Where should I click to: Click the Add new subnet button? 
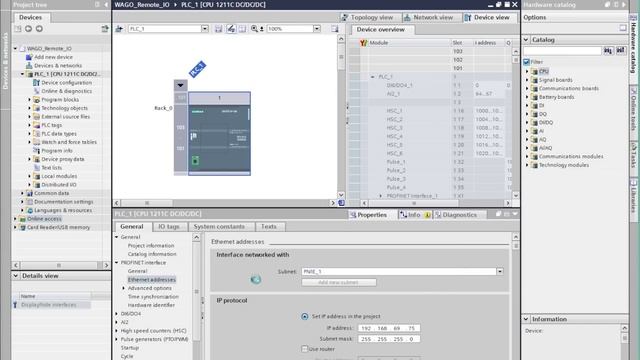(x=339, y=282)
